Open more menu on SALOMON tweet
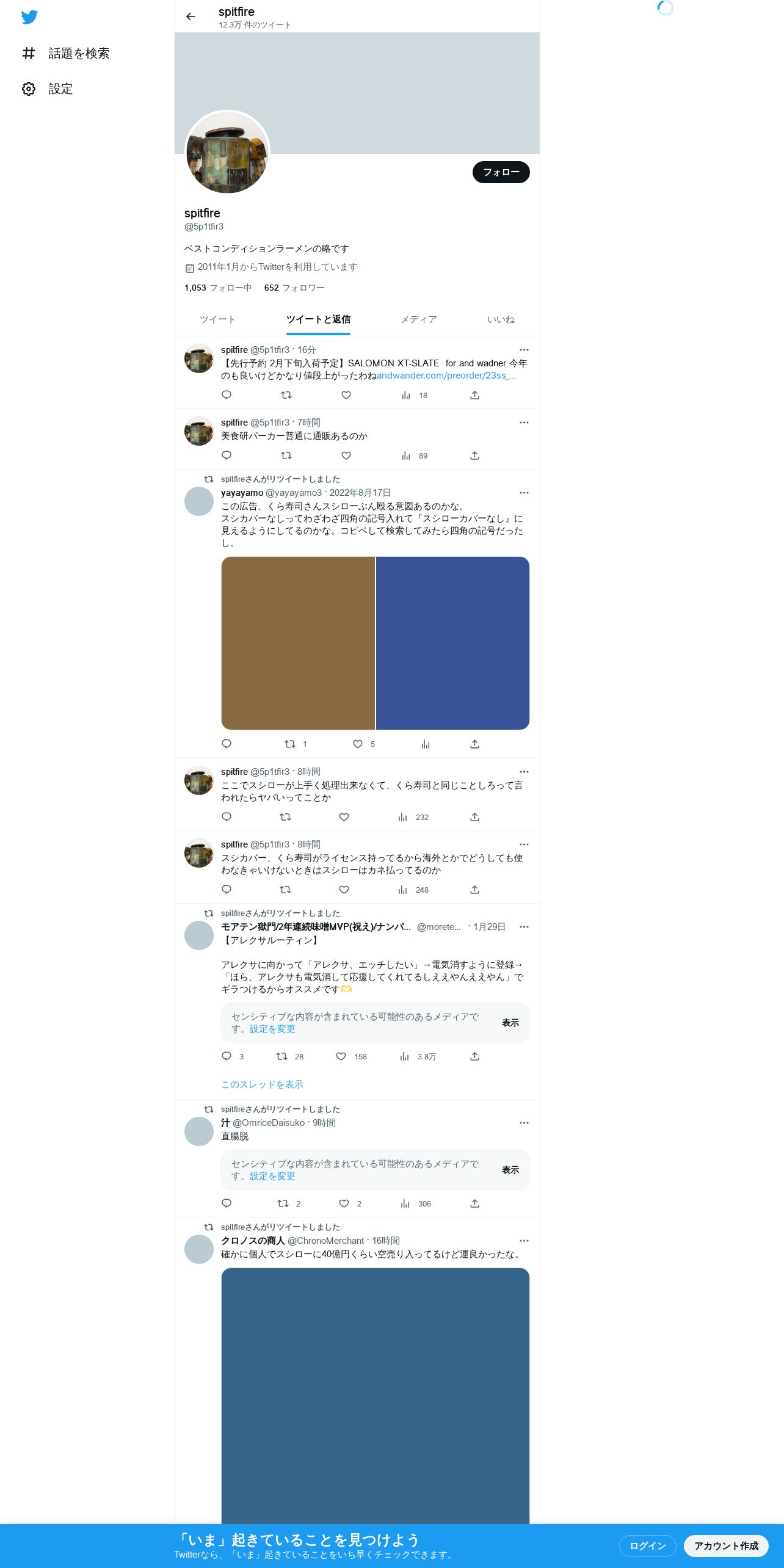Screen dimensions: 784x1568 coord(524,350)
